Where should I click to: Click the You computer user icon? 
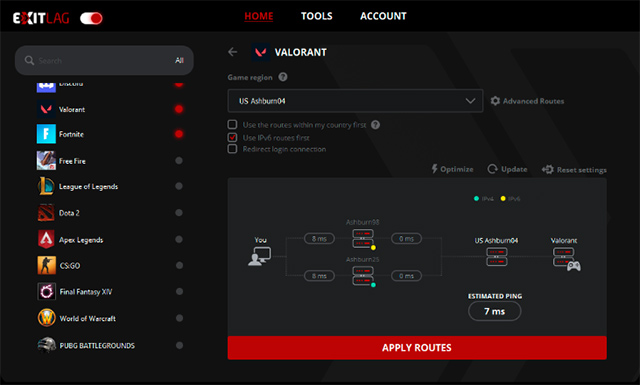(260, 256)
